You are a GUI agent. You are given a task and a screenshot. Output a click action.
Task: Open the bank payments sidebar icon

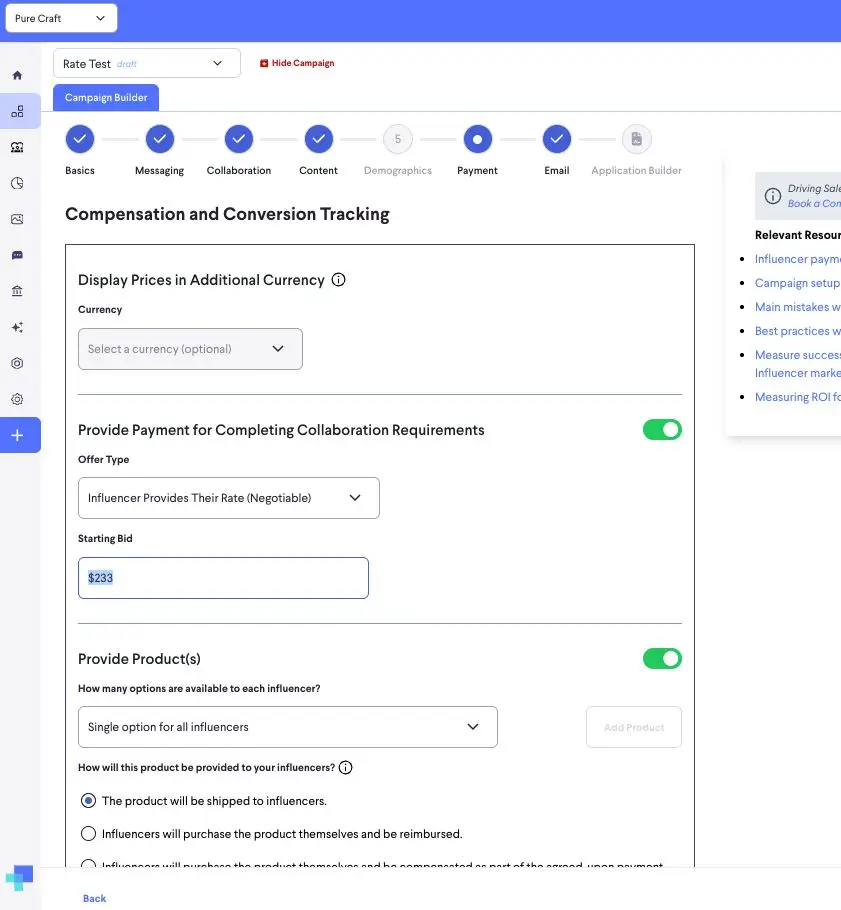tap(17, 291)
